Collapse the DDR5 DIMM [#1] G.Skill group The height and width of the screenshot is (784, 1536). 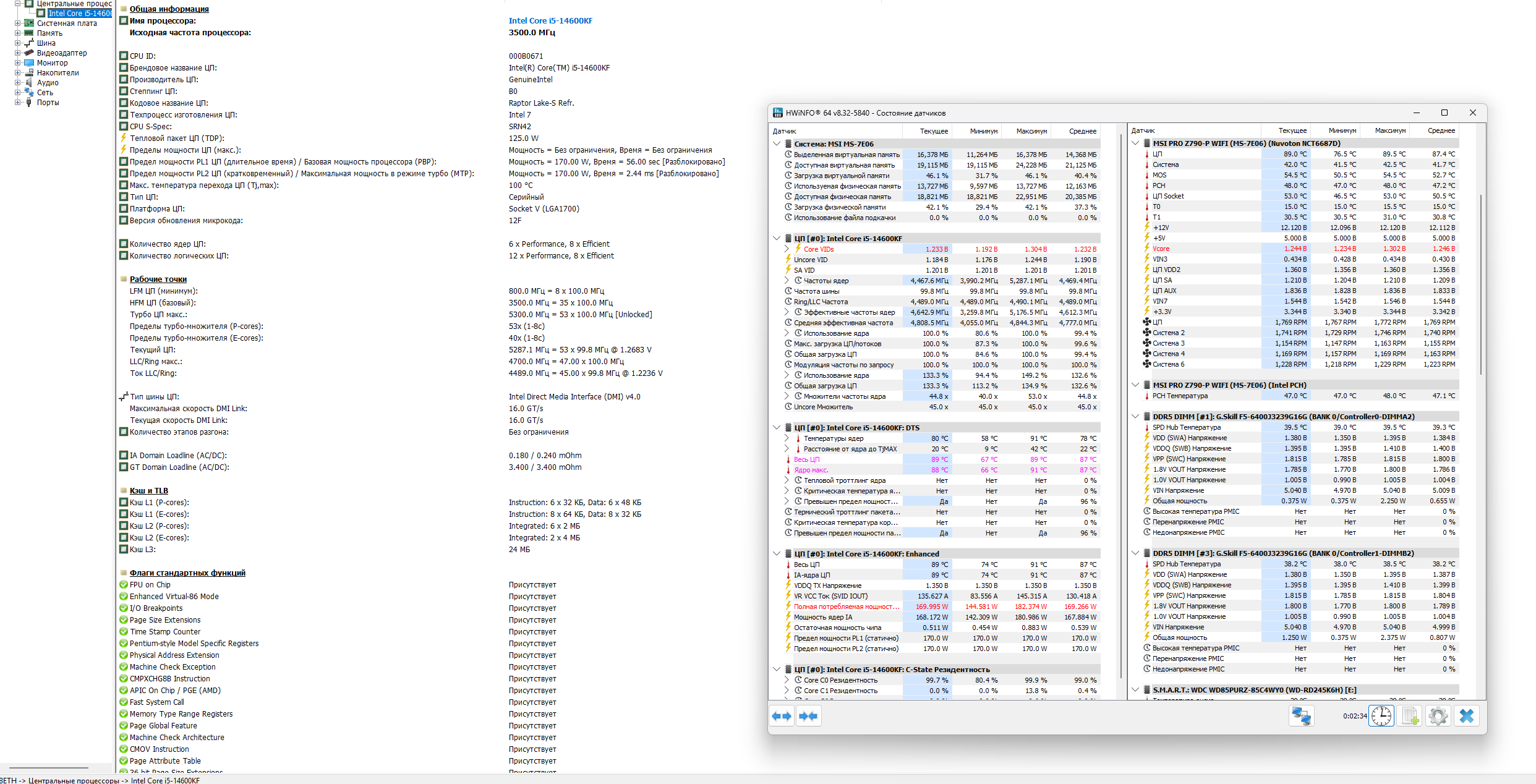pyautogui.click(x=1135, y=416)
